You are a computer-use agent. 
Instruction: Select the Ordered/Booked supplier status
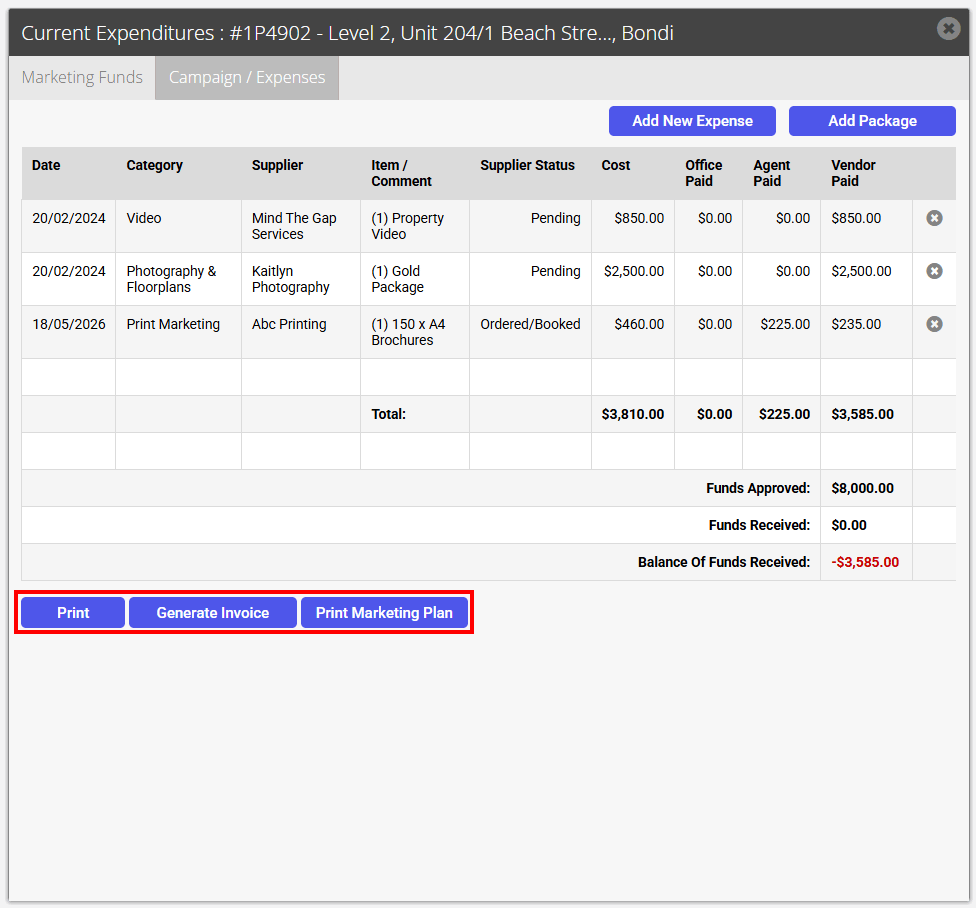pyautogui.click(x=530, y=324)
